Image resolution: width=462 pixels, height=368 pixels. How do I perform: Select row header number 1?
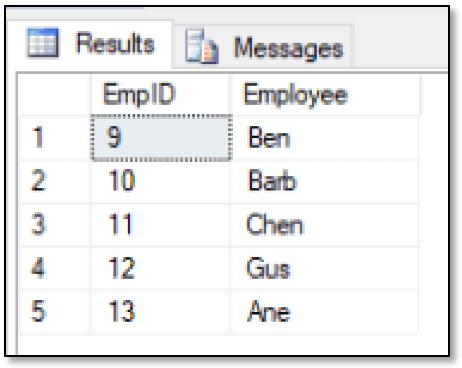click(x=55, y=137)
